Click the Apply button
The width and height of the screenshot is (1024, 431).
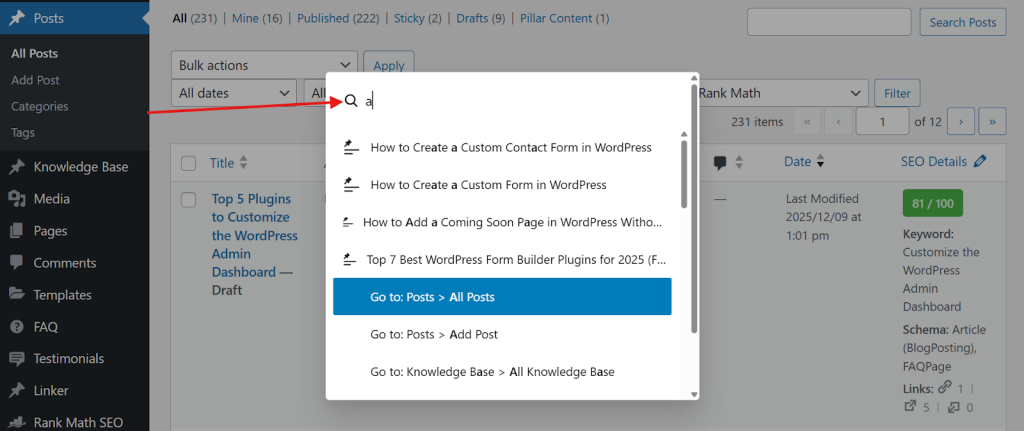click(389, 65)
